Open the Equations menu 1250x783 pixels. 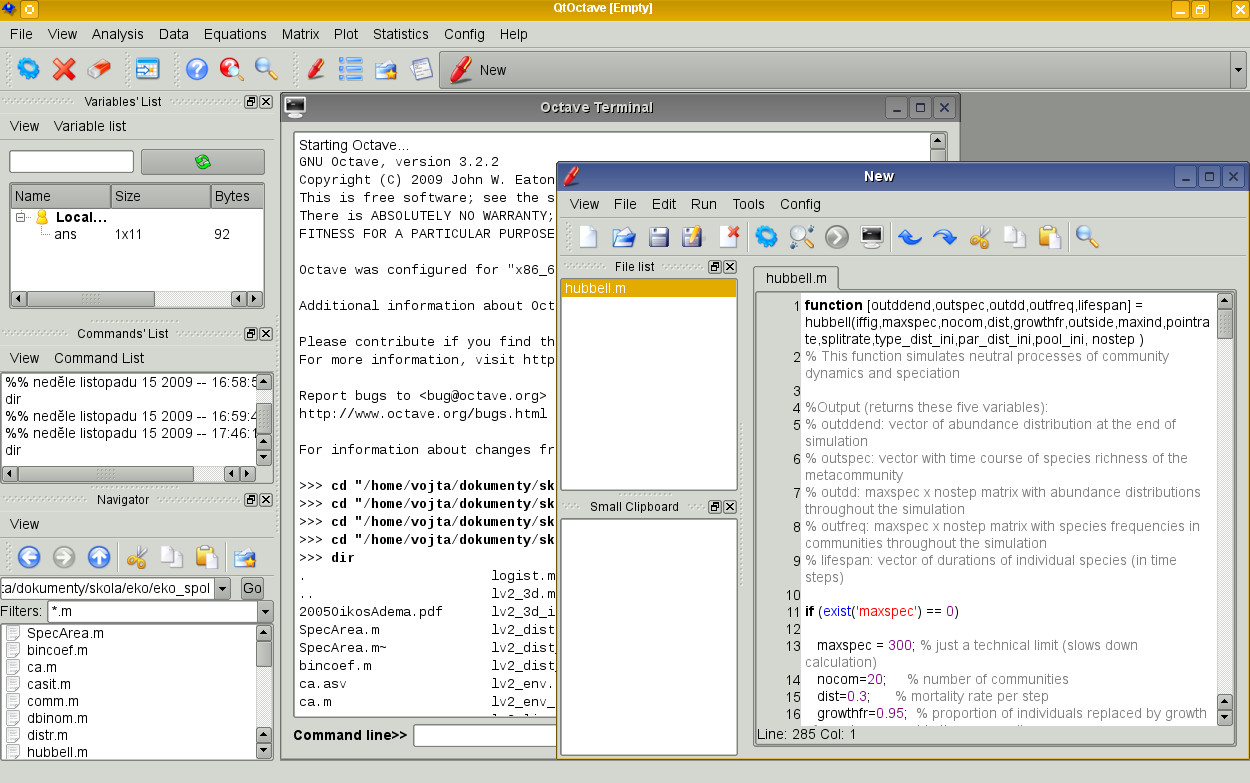pyautogui.click(x=235, y=34)
